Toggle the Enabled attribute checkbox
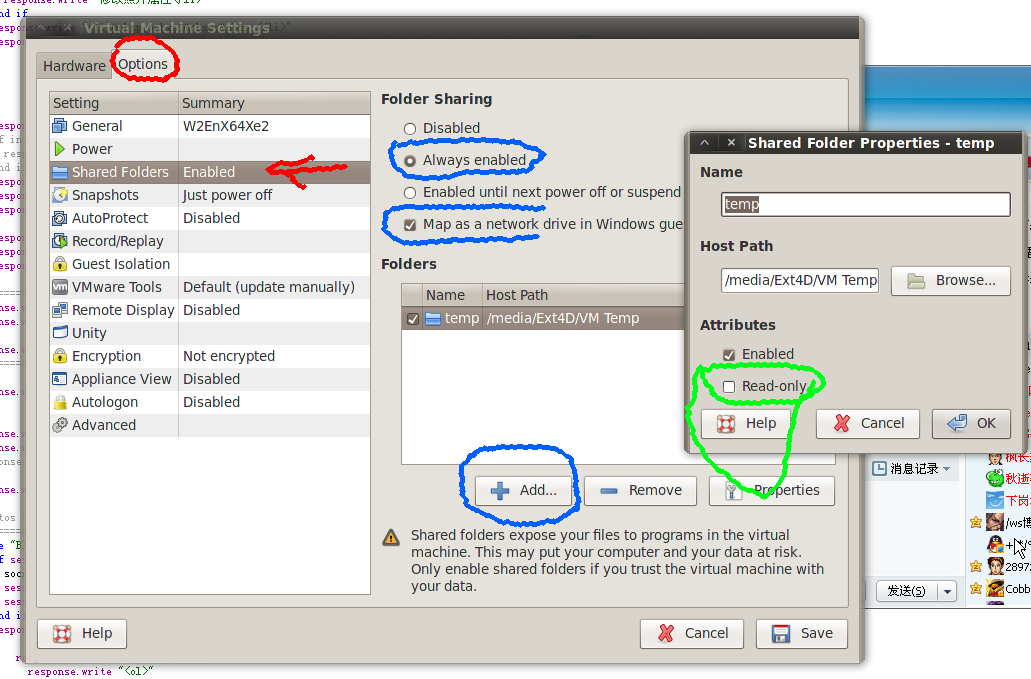 [729, 355]
